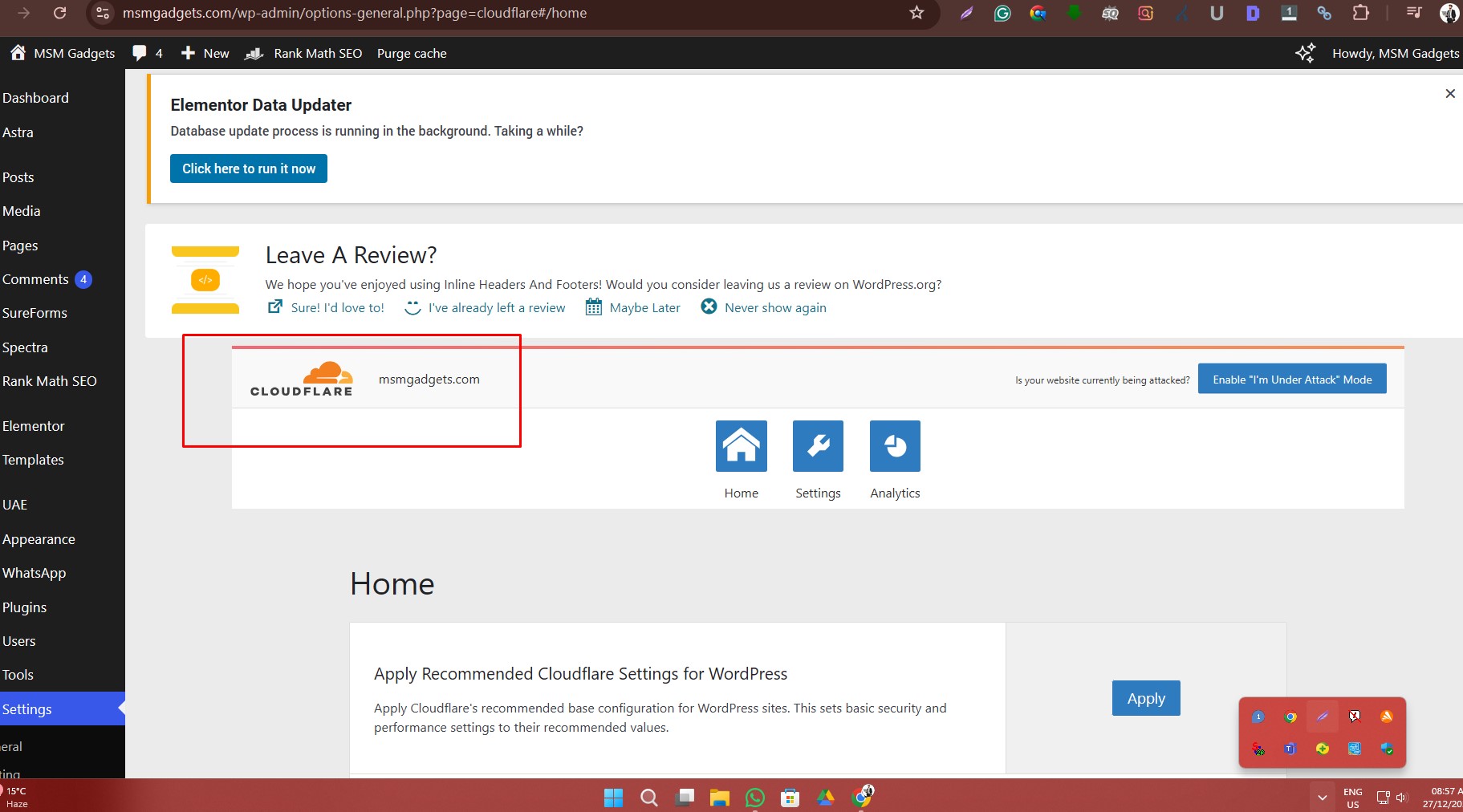Enable "I'm Under Attack" Mode
Viewport: 1463px width, 812px height.
[1292, 379]
